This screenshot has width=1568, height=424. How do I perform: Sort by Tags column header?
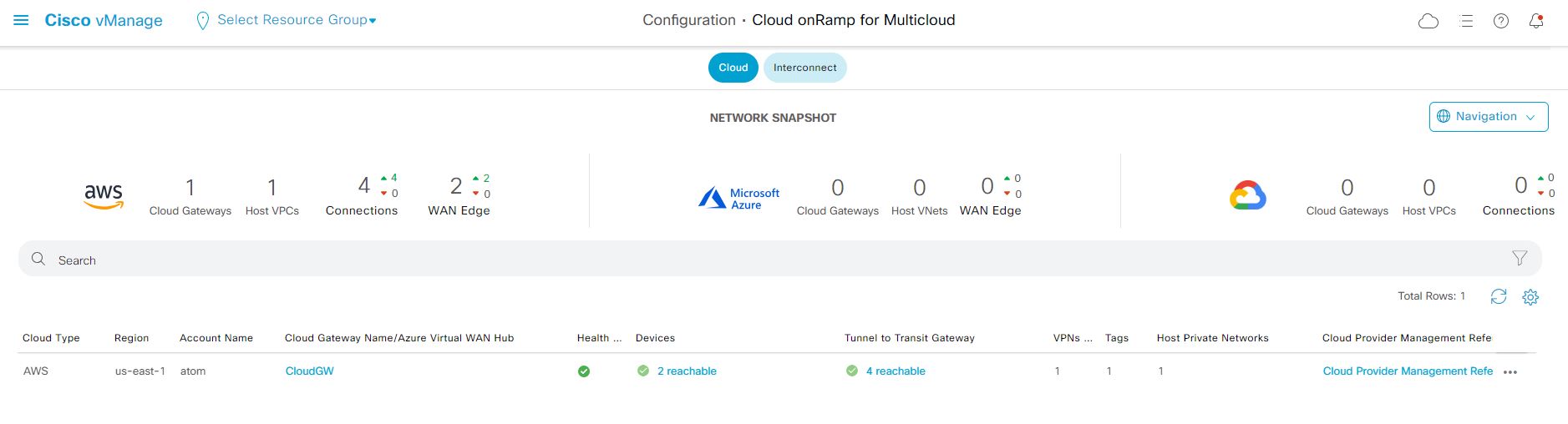(1117, 338)
